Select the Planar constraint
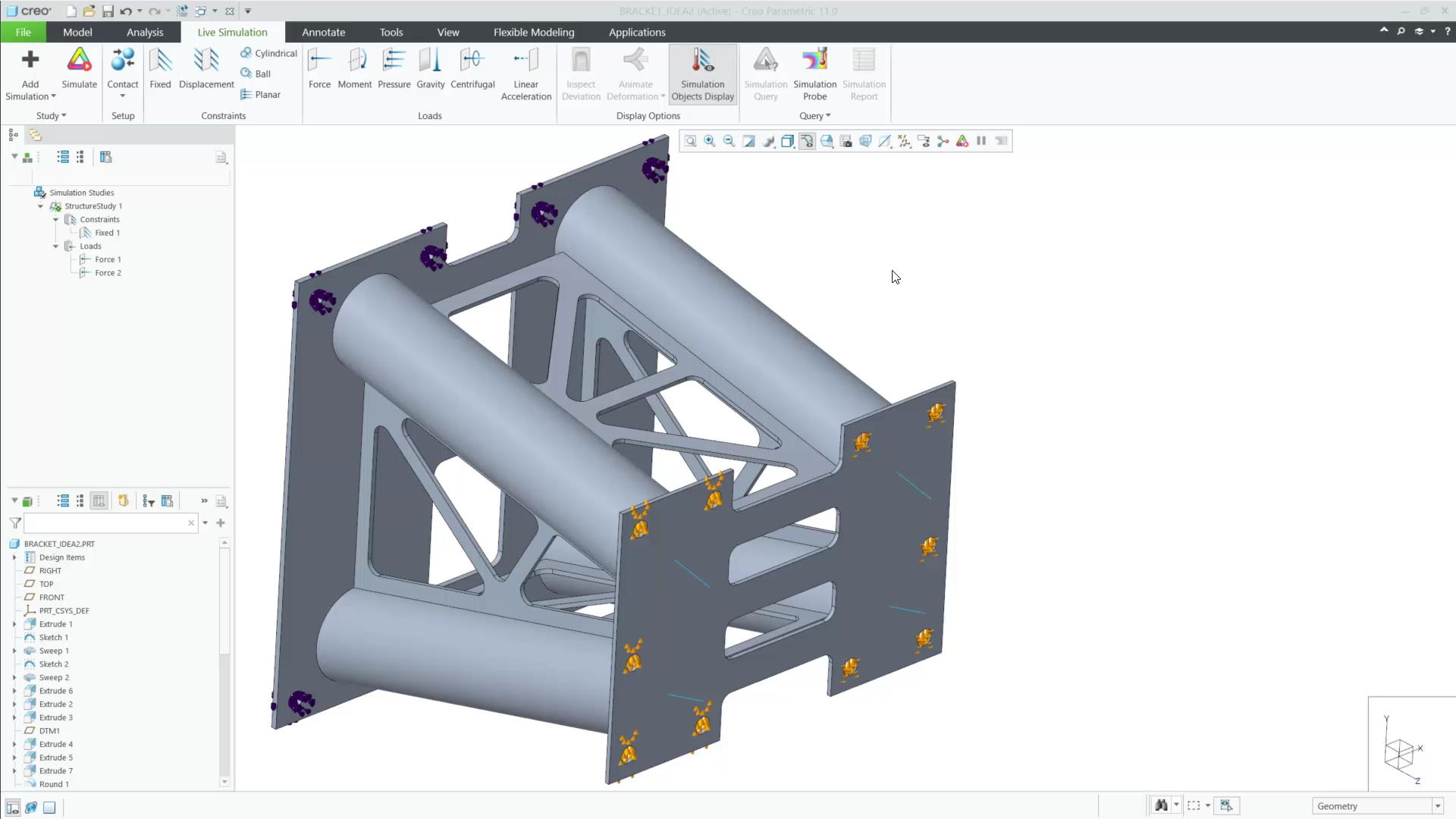 261,94
